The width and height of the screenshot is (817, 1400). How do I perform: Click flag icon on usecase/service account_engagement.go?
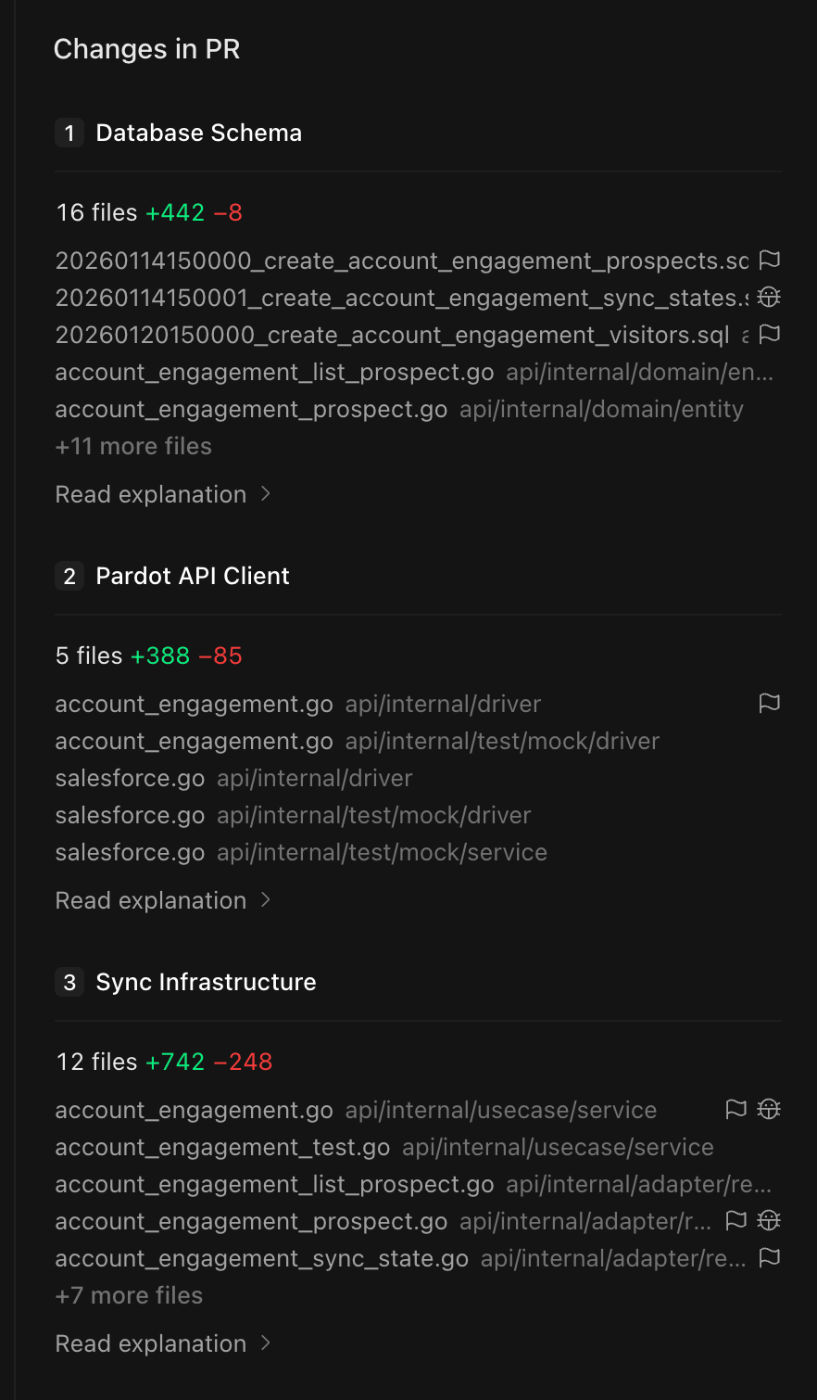coord(736,1109)
